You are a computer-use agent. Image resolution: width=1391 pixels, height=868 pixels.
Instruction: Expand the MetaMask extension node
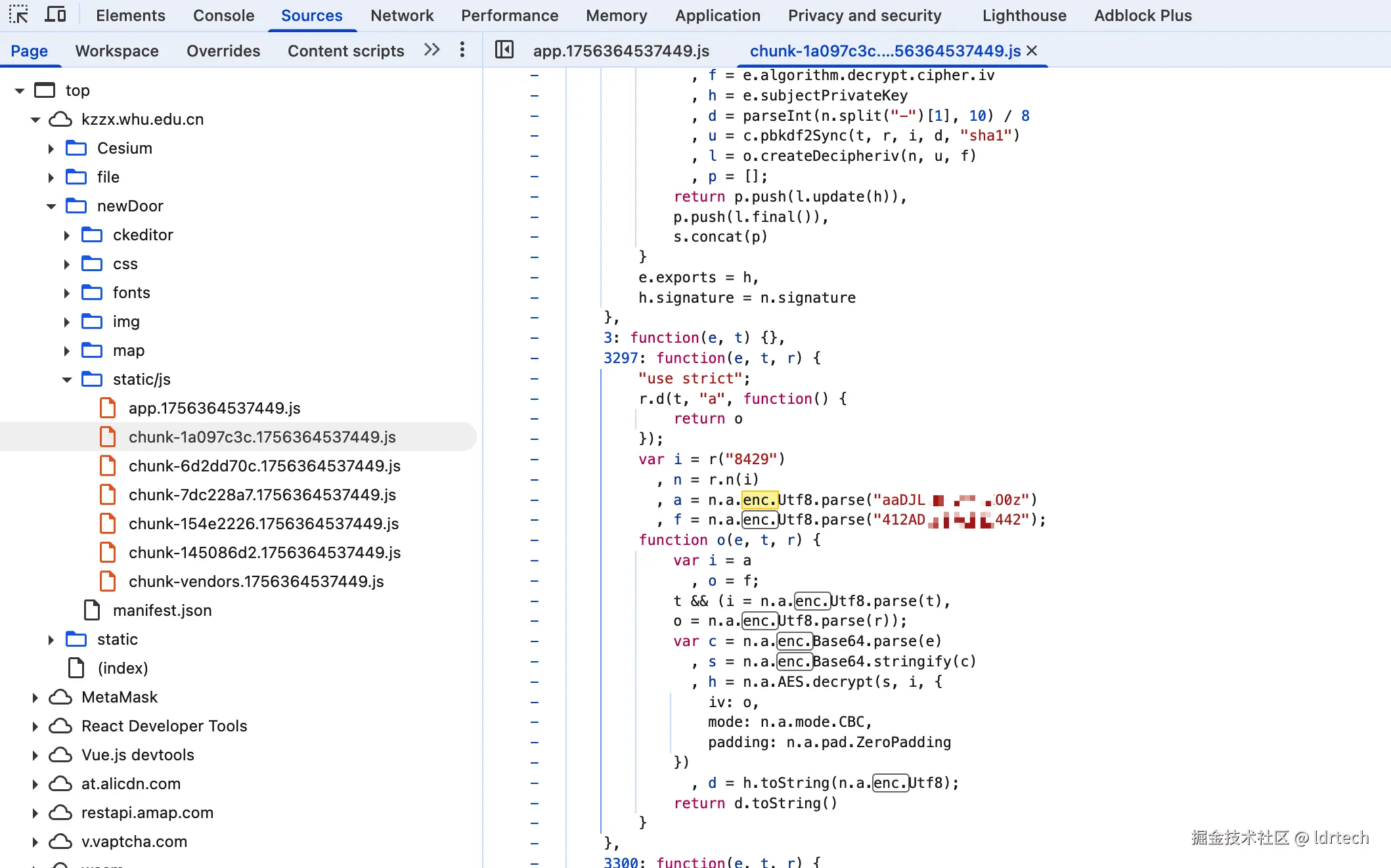(35, 697)
